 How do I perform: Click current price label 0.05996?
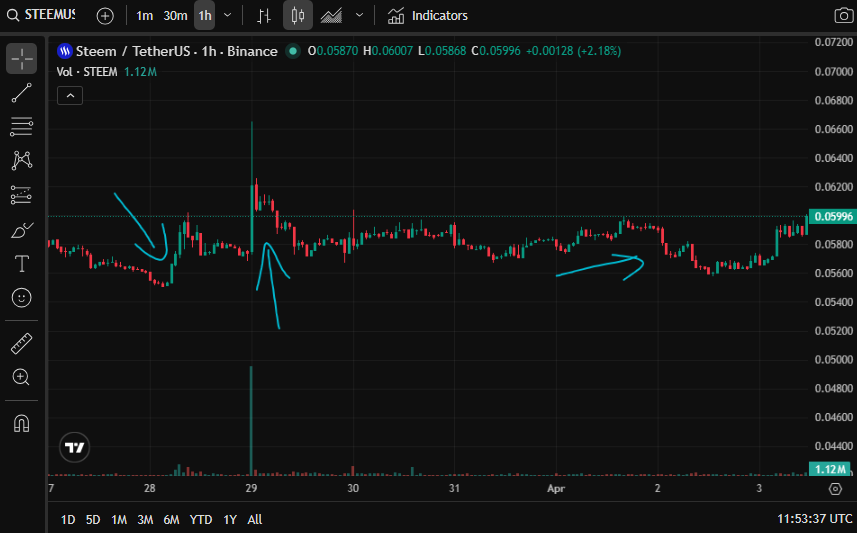coord(832,216)
